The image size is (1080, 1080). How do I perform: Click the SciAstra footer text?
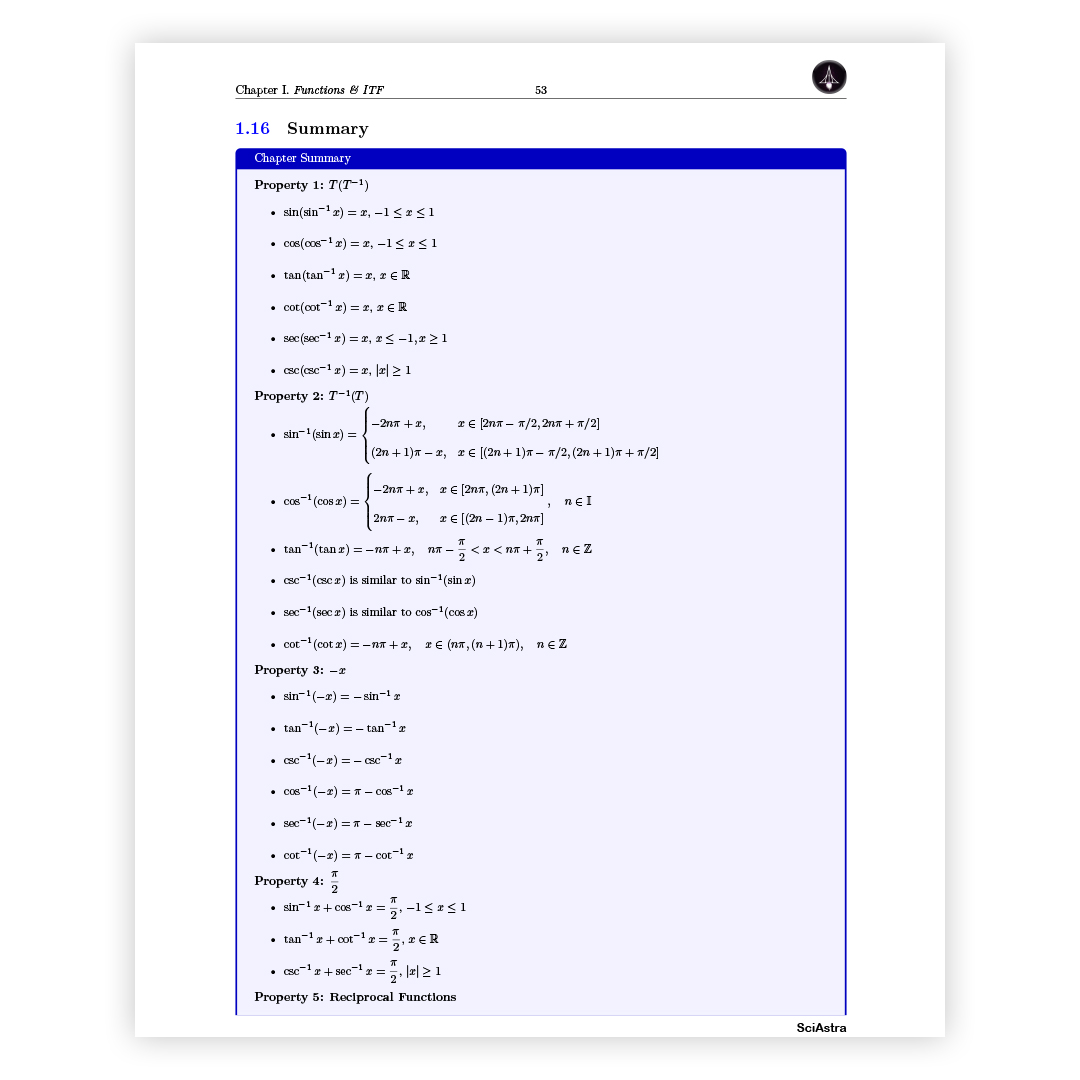click(x=821, y=1027)
